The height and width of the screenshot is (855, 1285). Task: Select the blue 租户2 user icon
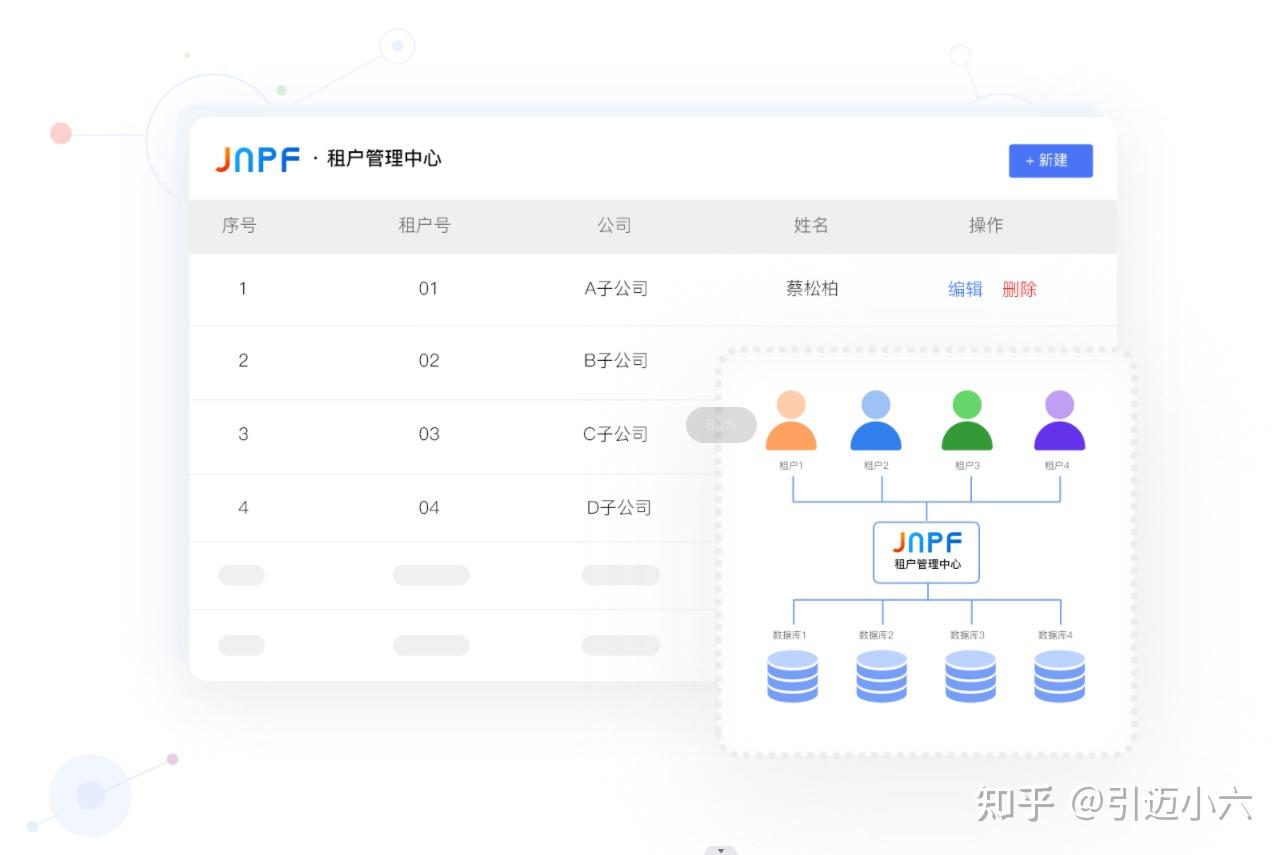(x=876, y=425)
